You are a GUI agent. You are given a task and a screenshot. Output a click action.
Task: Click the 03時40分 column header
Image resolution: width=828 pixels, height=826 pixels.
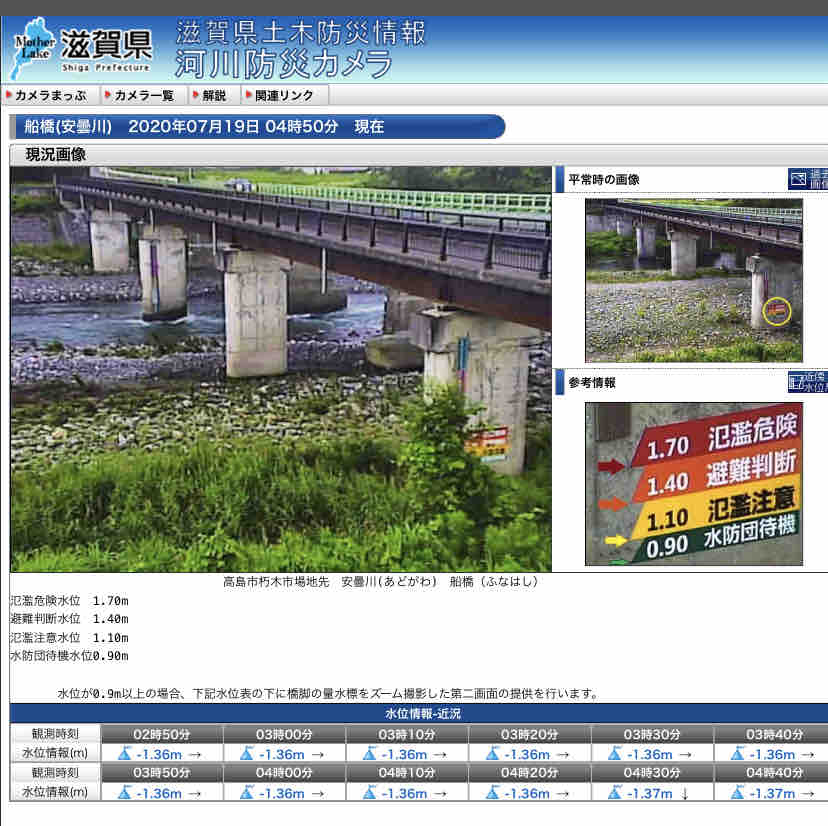(771, 734)
